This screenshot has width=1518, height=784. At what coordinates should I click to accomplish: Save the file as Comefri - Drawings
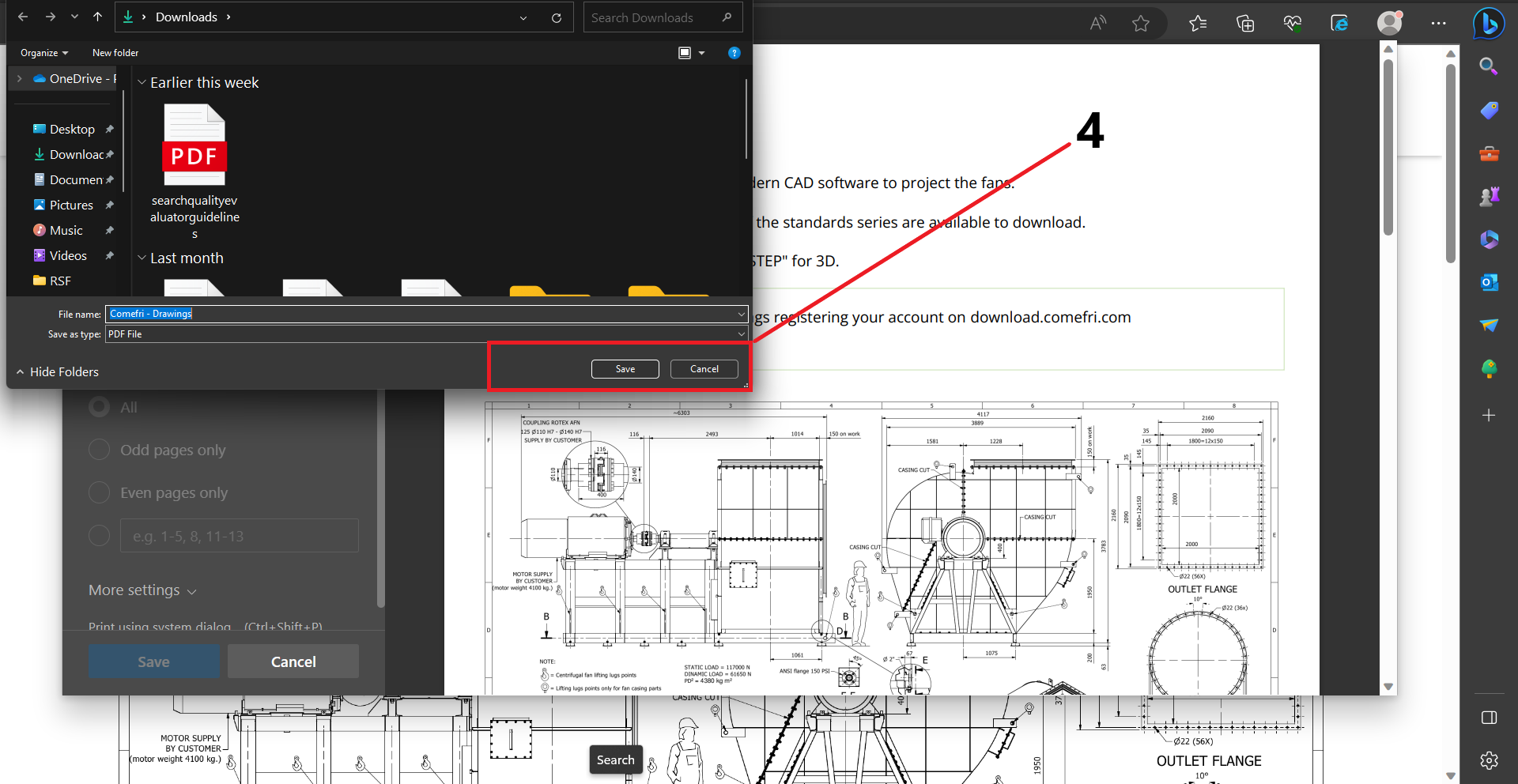[x=625, y=368]
